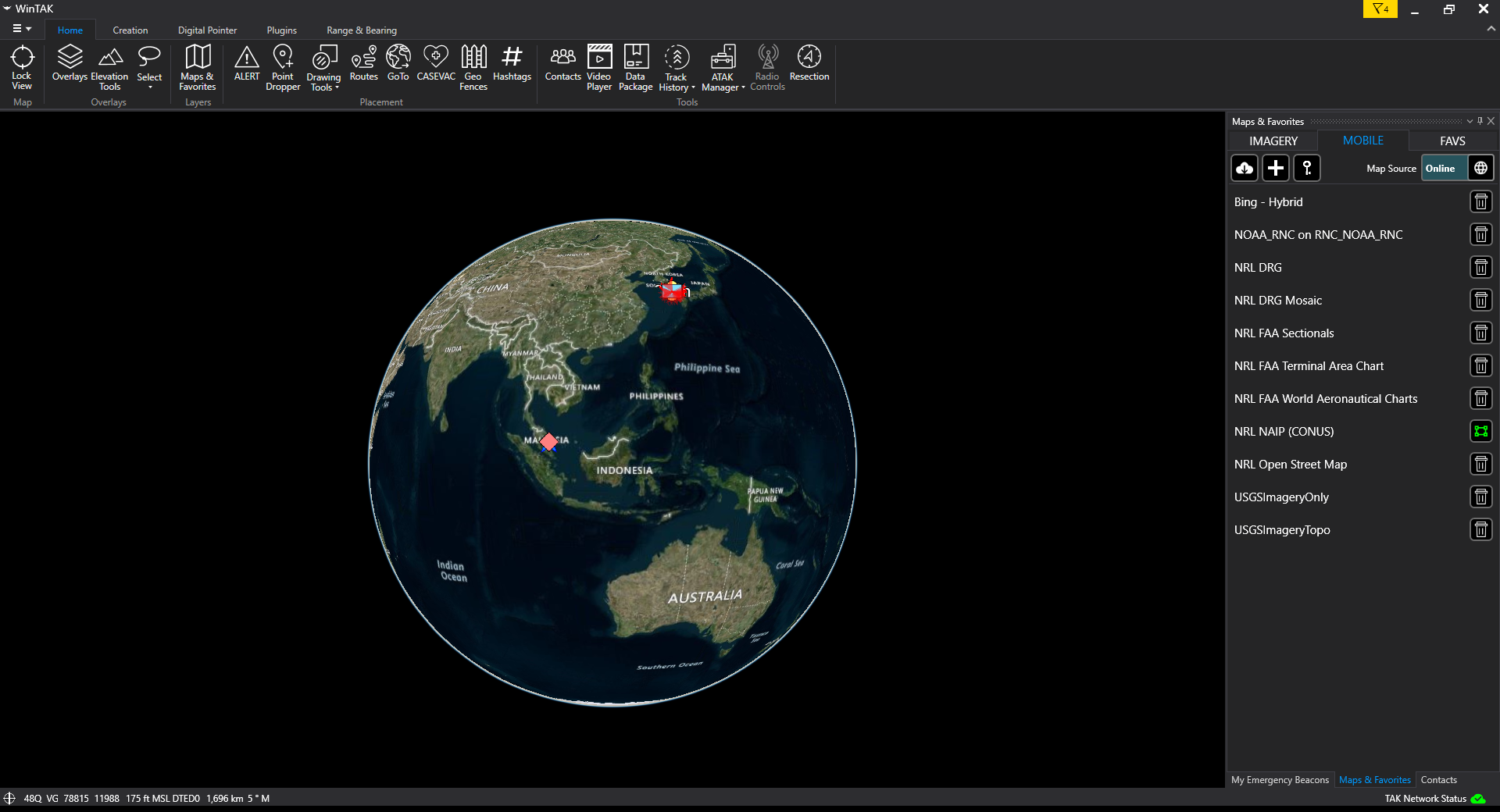Delete the NRL Open Street Map entry
This screenshot has height=812, width=1500.
tap(1480, 465)
